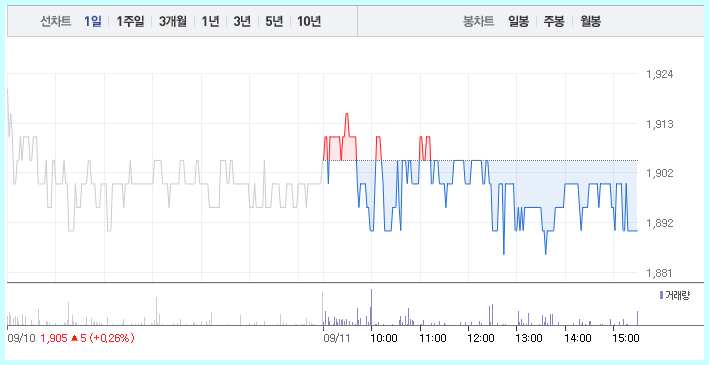Click the 1,881 price axis label
The width and height of the screenshot is (709, 365).
[x=660, y=273]
